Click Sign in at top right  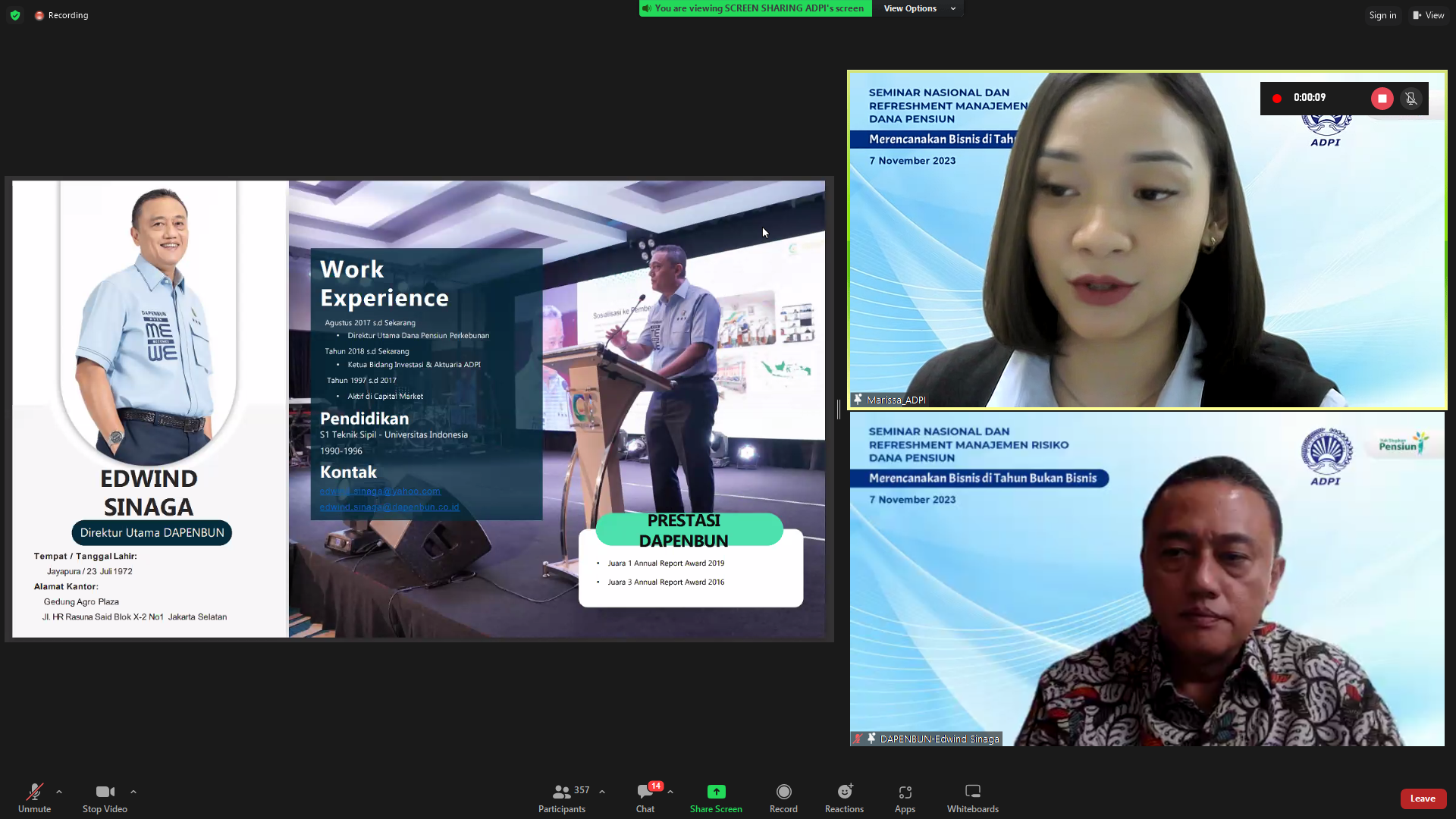click(1382, 15)
